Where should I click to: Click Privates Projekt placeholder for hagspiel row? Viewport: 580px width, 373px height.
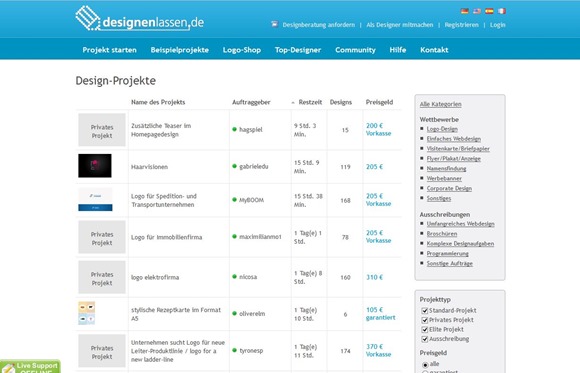tap(102, 130)
